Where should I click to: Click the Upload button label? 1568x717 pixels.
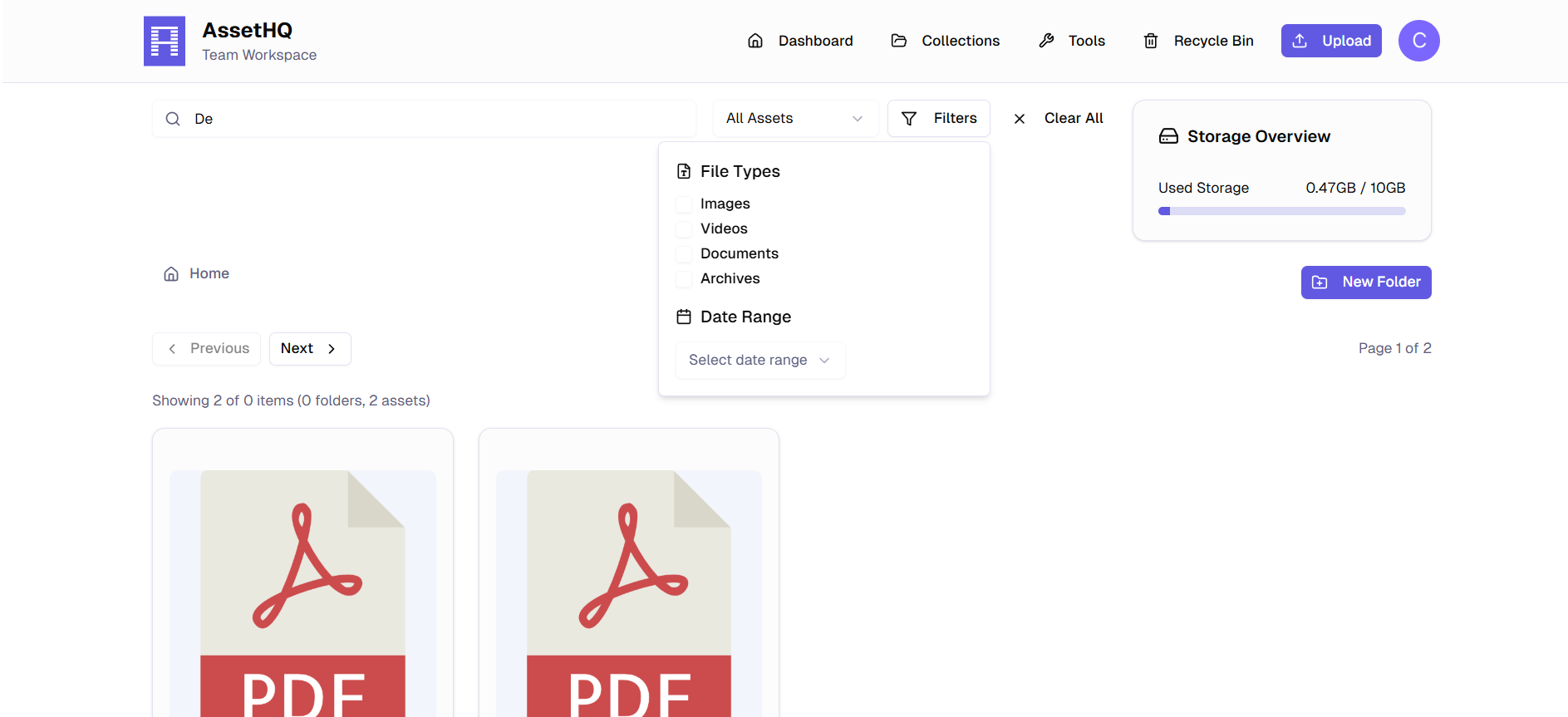(1346, 41)
